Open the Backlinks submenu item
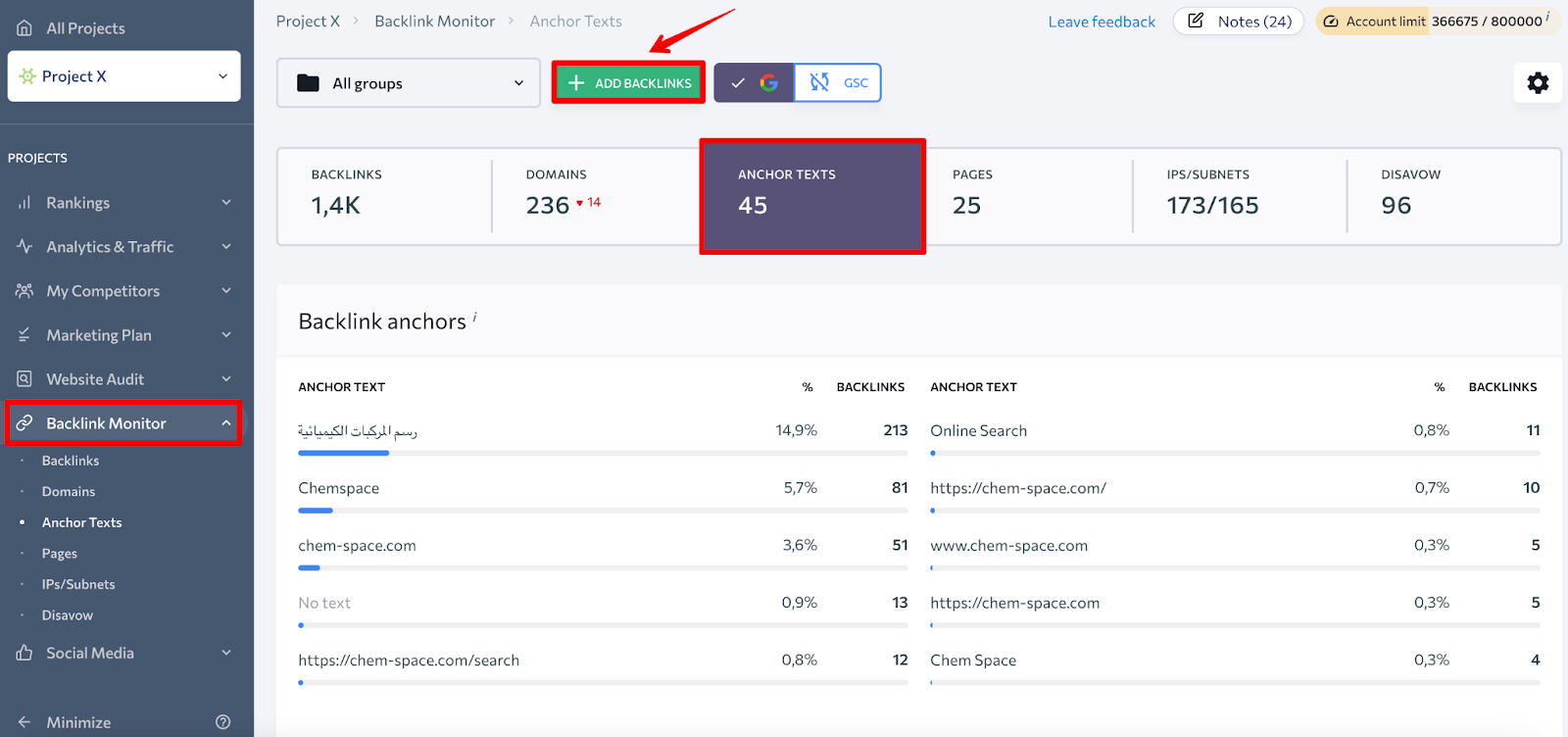Viewport: 1568px width, 737px height. point(71,461)
